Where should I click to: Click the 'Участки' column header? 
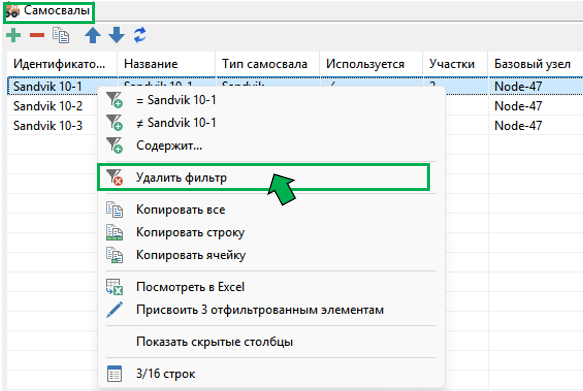coord(455,64)
